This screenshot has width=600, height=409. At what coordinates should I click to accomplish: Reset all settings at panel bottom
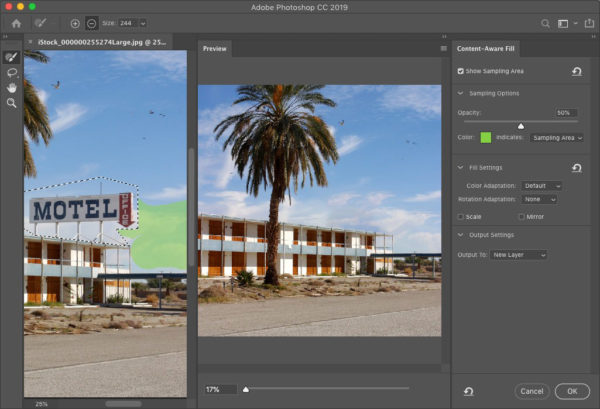click(469, 391)
